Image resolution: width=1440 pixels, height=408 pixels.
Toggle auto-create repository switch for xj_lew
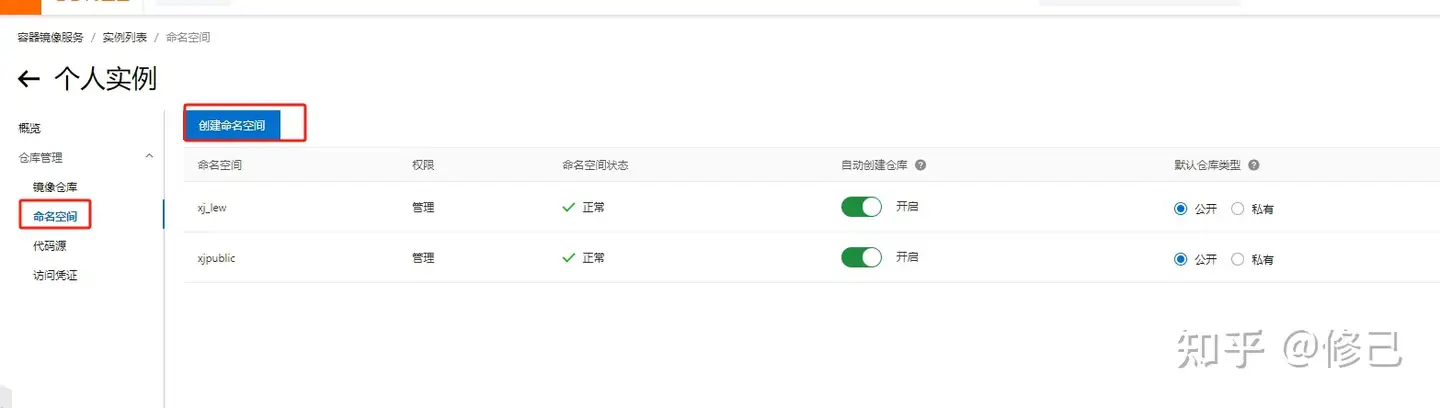click(861, 207)
